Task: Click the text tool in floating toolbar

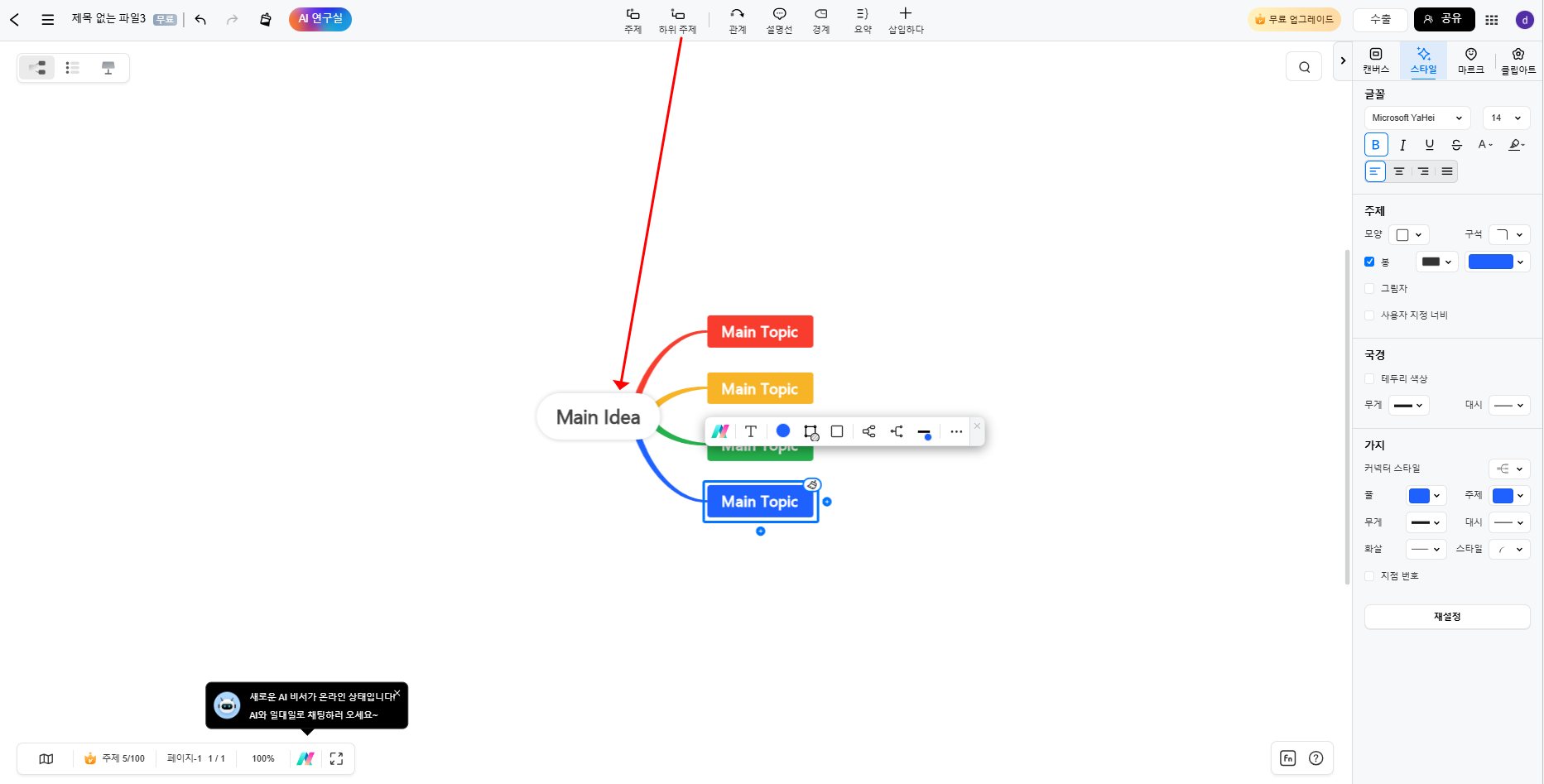Action: coord(751,431)
